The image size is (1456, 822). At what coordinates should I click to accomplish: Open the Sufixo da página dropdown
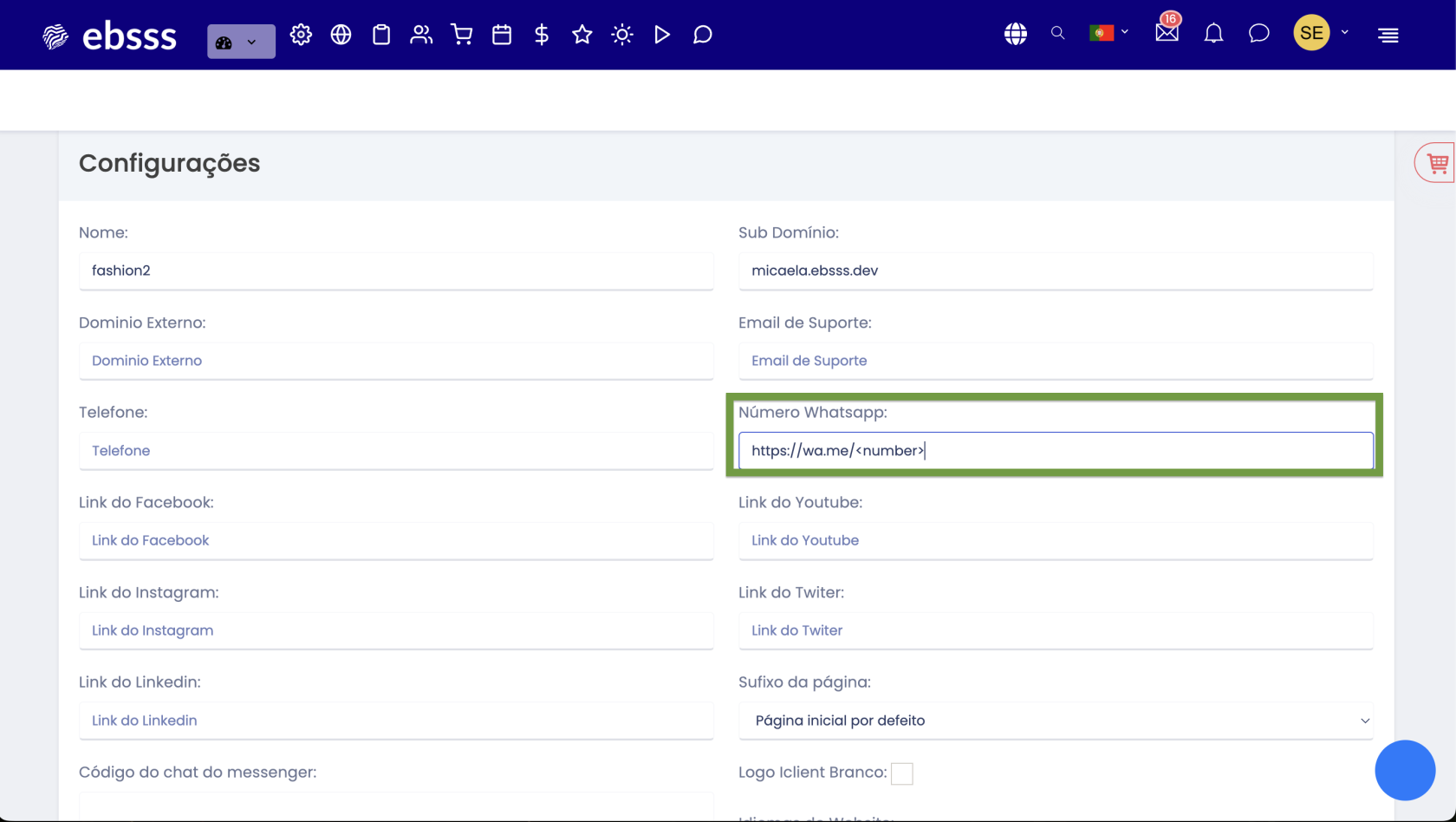click(1056, 721)
